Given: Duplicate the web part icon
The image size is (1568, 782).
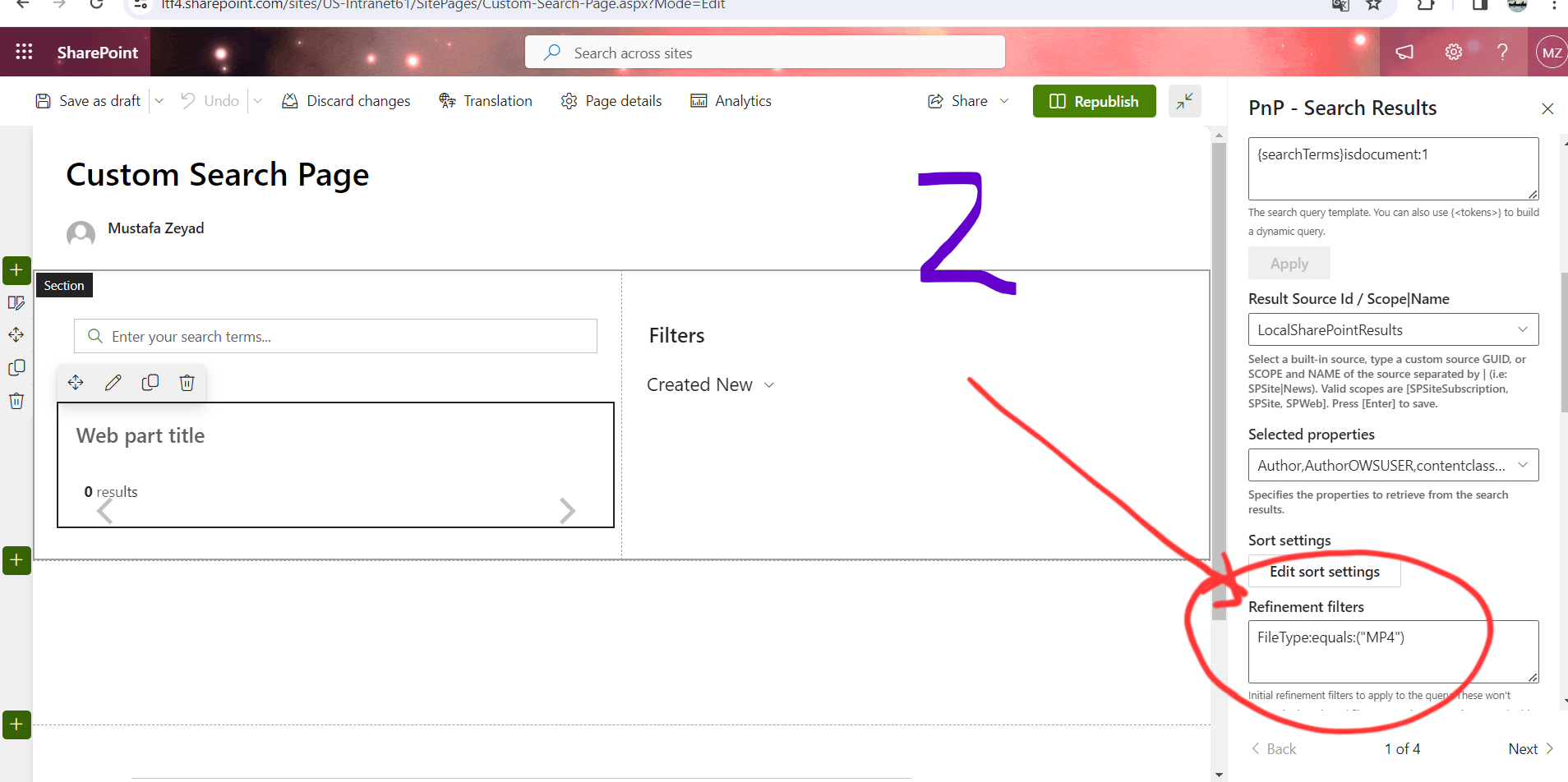Looking at the screenshot, I should tap(150, 383).
